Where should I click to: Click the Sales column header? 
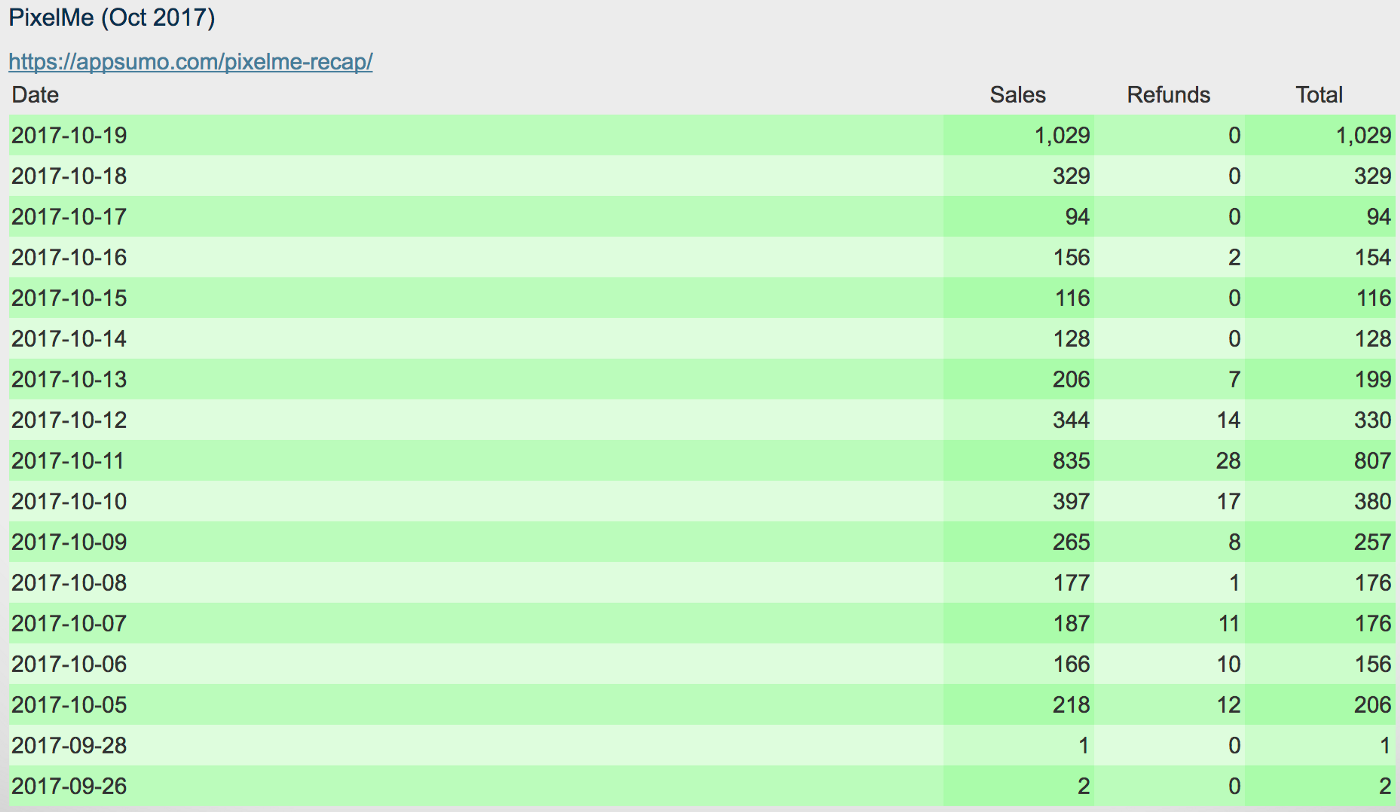pyautogui.click(x=1018, y=95)
